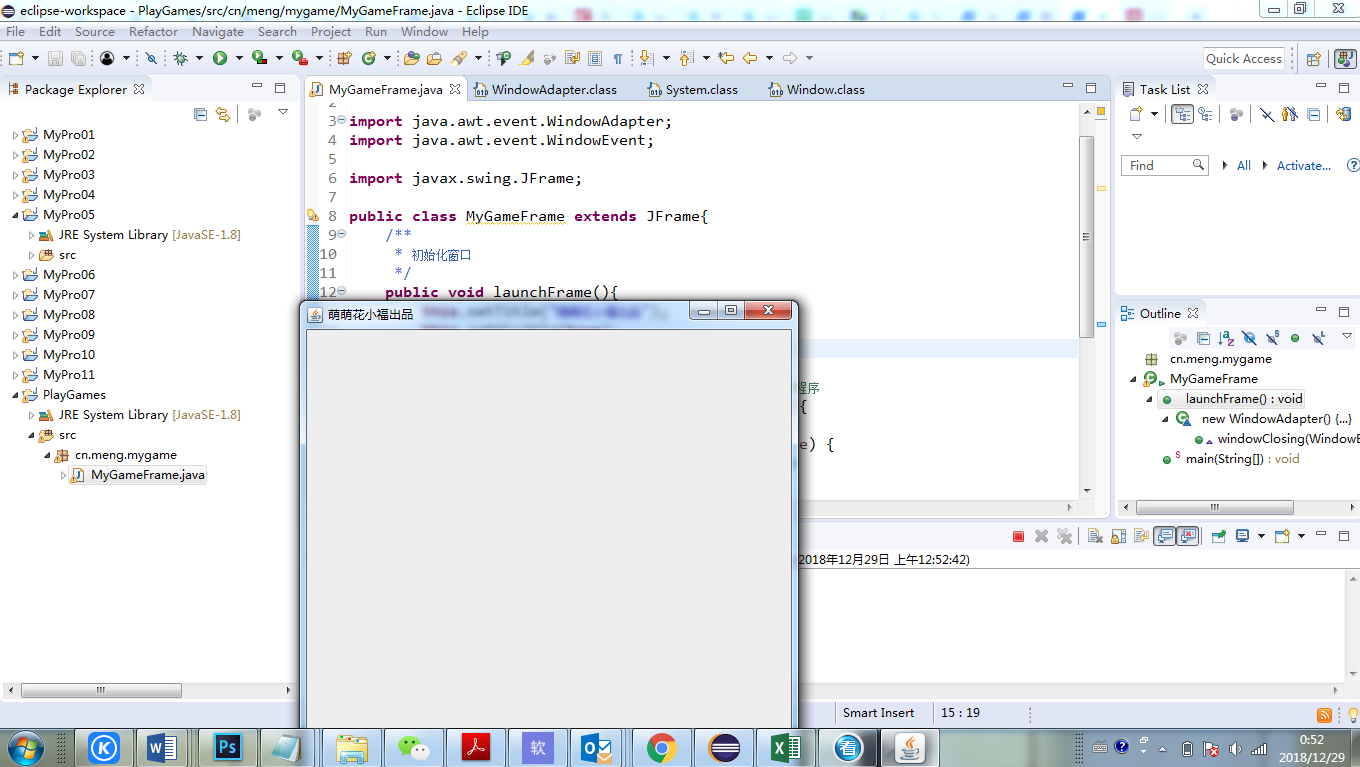This screenshot has width=1360, height=767.
Task: Select main(String[]) in Outline
Action: [x=1242, y=459]
